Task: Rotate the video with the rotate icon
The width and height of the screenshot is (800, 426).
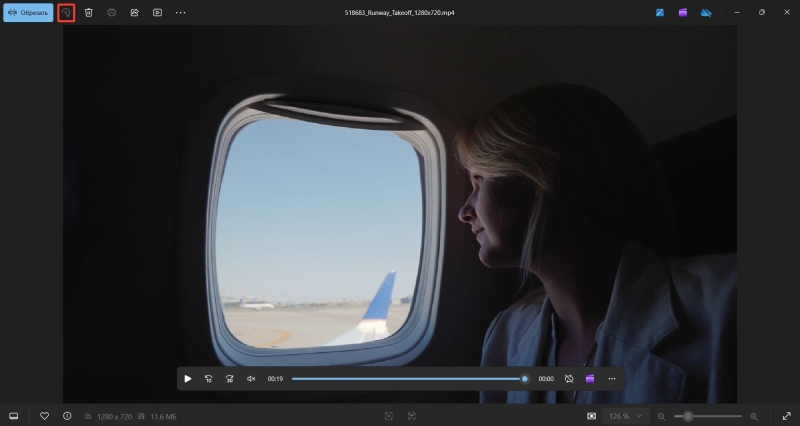Action: pos(66,13)
